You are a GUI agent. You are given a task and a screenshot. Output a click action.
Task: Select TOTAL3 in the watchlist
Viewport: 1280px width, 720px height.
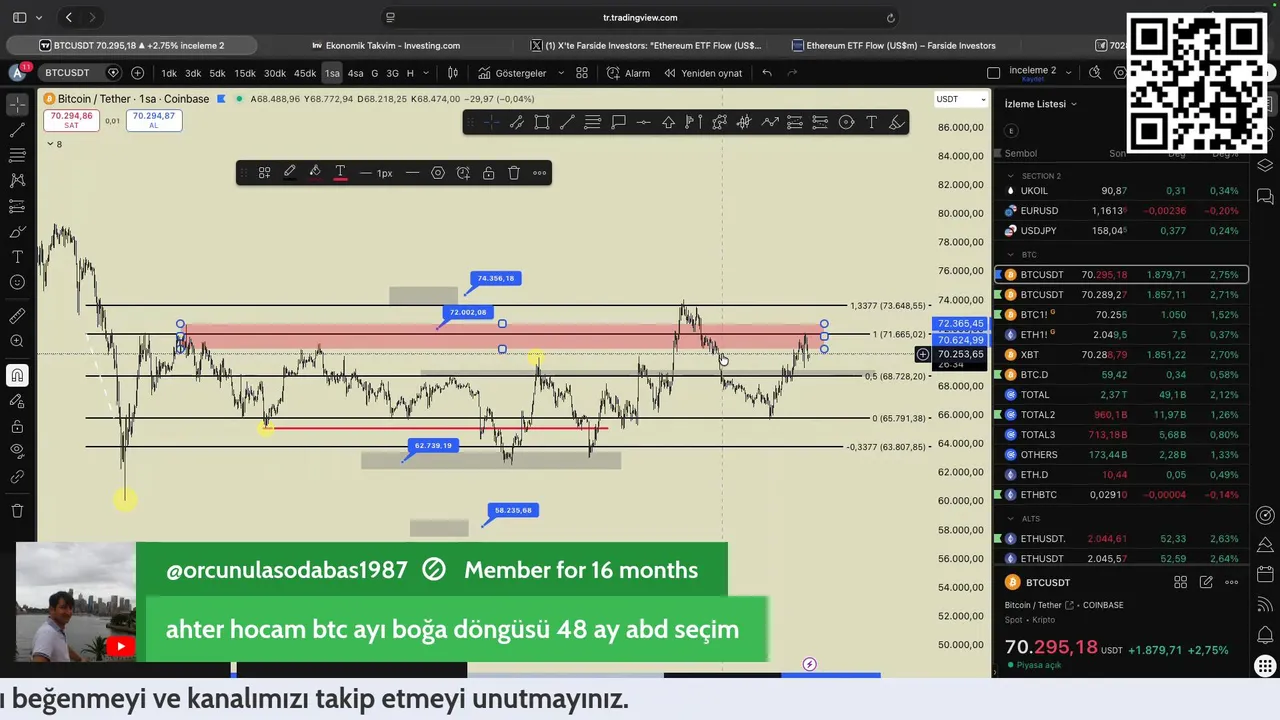[1122, 435]
